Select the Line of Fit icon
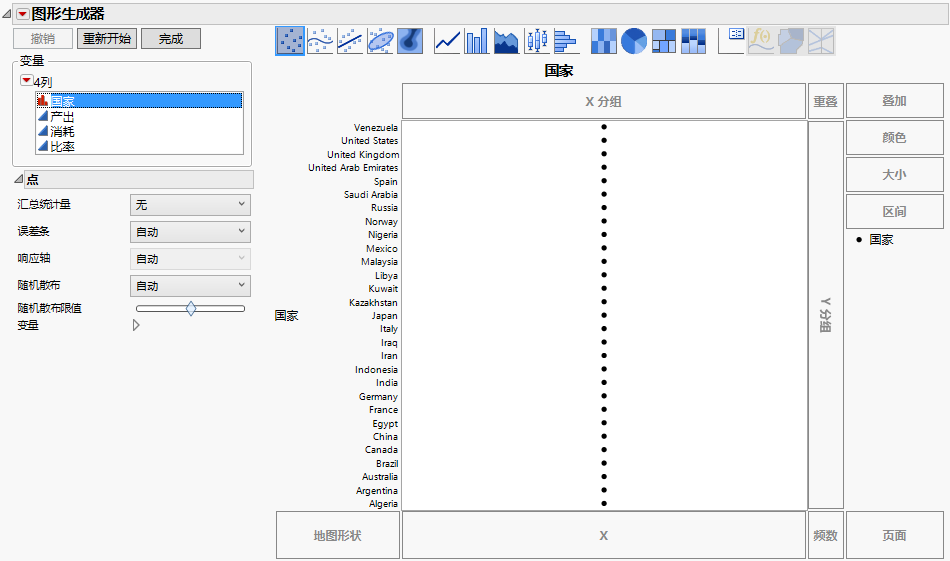This screenshot has width=950, height=561. click(350, 41)
